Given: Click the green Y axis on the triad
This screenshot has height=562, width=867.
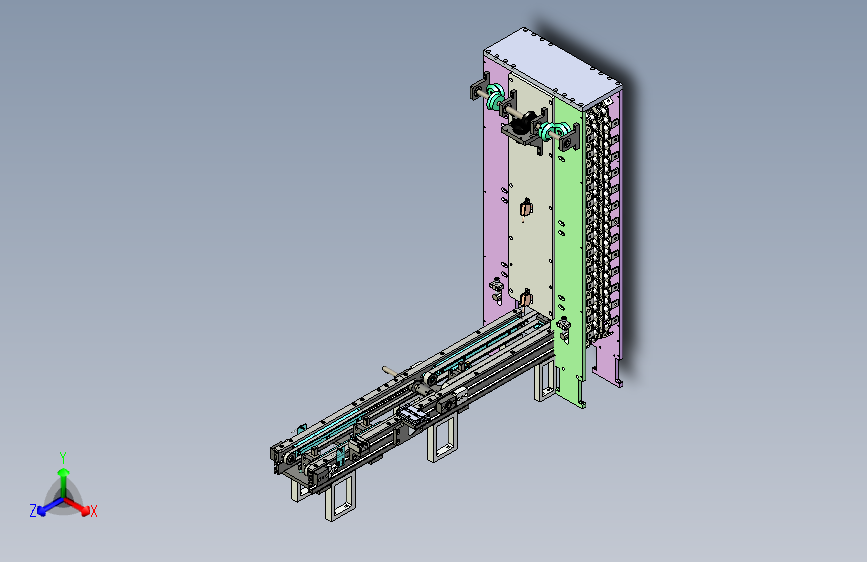Looking at the screenshot, I should (x=64, y=481).
